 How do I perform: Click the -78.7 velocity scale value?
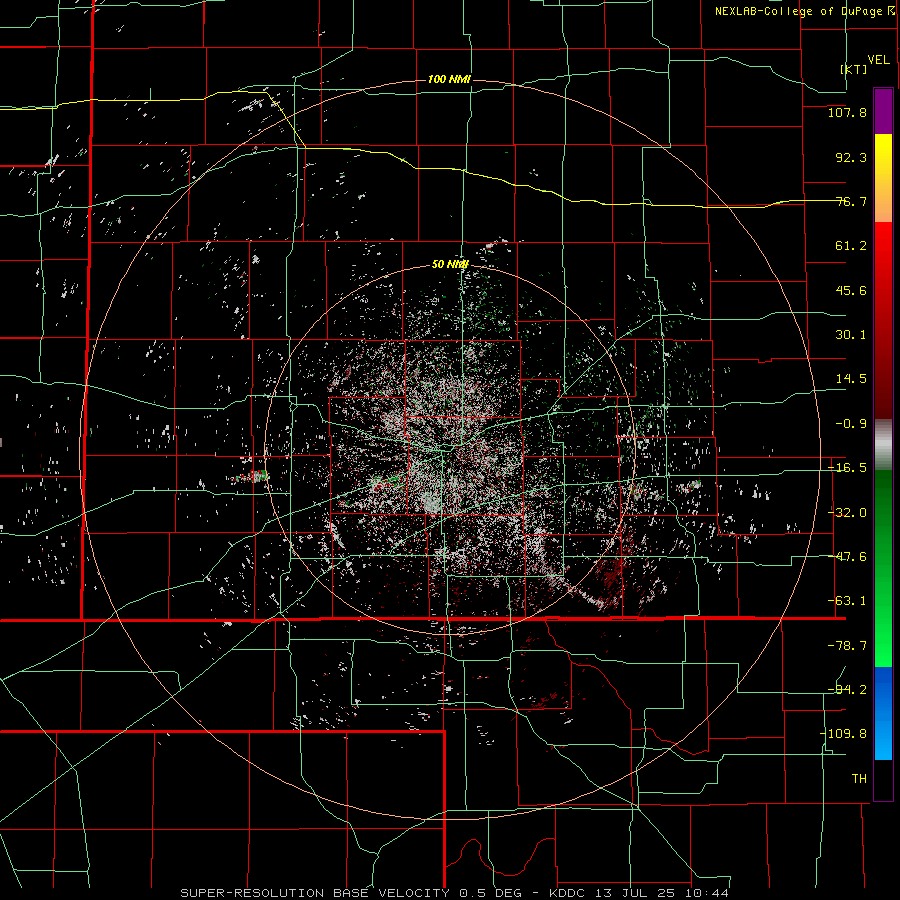tap(847, 646)
